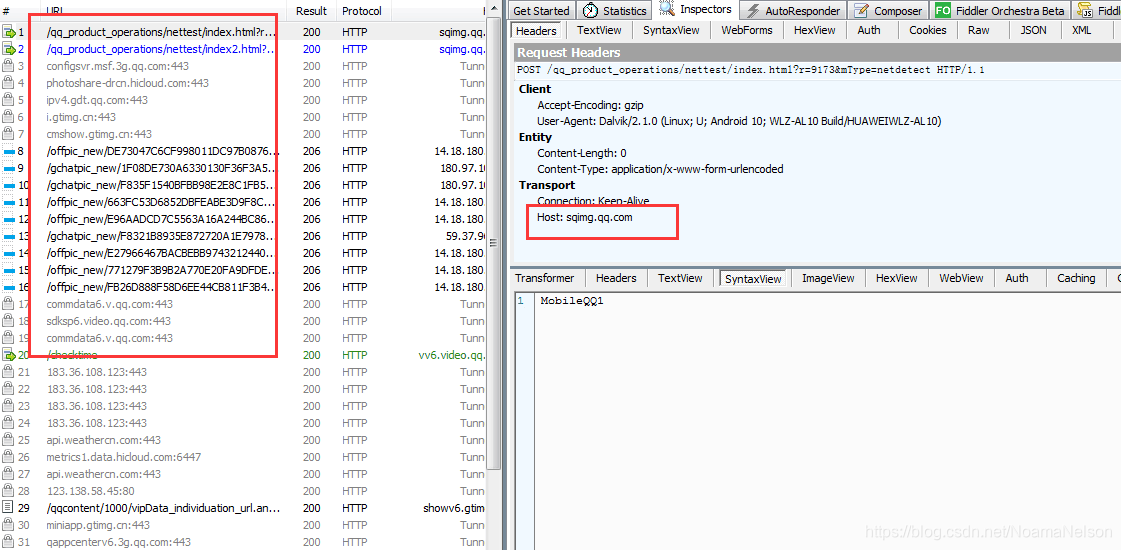Select the response SyntaxView tab
The image size is (1121, 550).
(754, 279)
